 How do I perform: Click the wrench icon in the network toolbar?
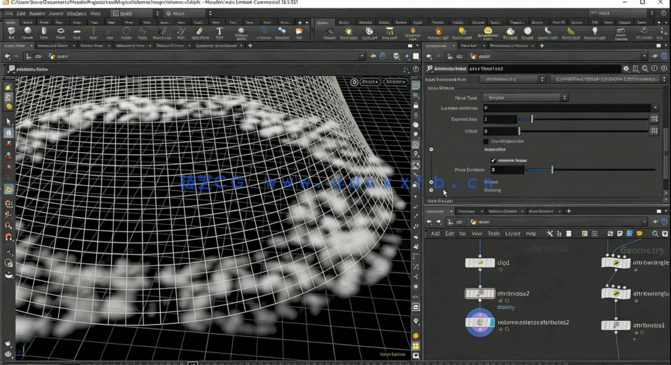pyautogui.click(x=549, y=234)
